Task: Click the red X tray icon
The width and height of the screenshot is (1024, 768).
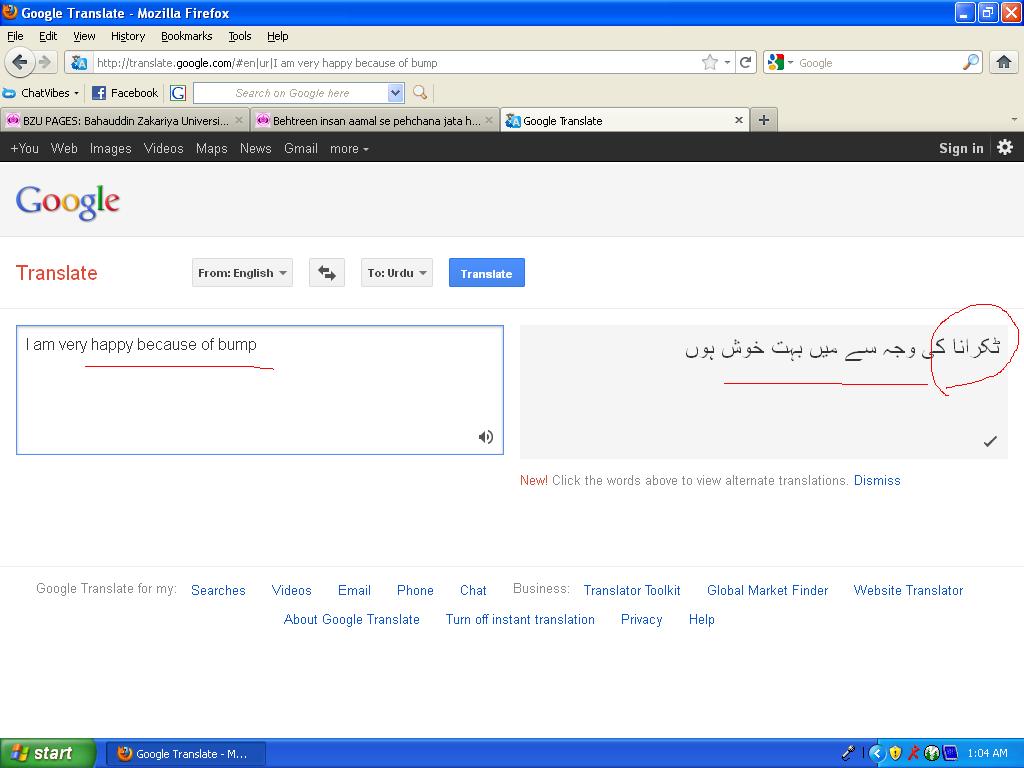Action: [913, 753]
